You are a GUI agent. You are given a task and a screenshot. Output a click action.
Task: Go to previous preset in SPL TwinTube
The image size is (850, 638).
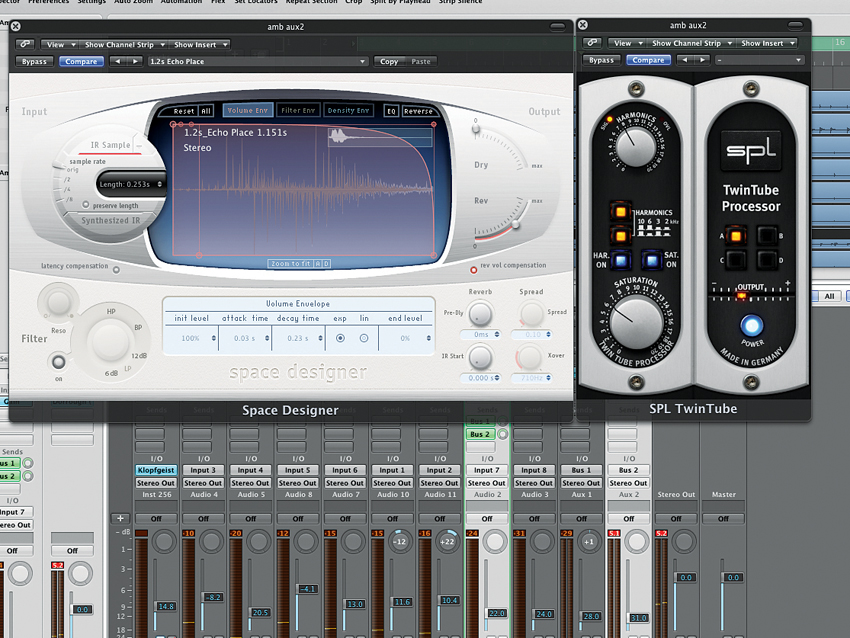685,60
